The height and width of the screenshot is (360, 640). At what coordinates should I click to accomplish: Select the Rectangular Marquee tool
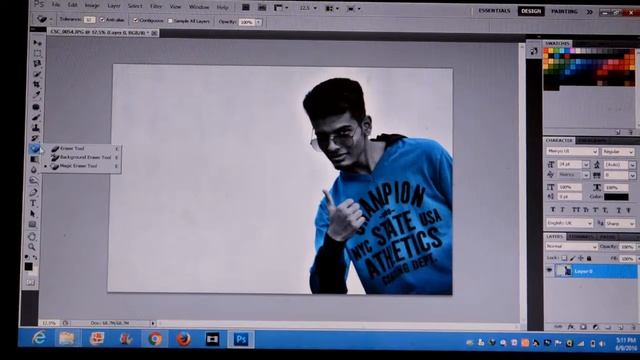37,53
